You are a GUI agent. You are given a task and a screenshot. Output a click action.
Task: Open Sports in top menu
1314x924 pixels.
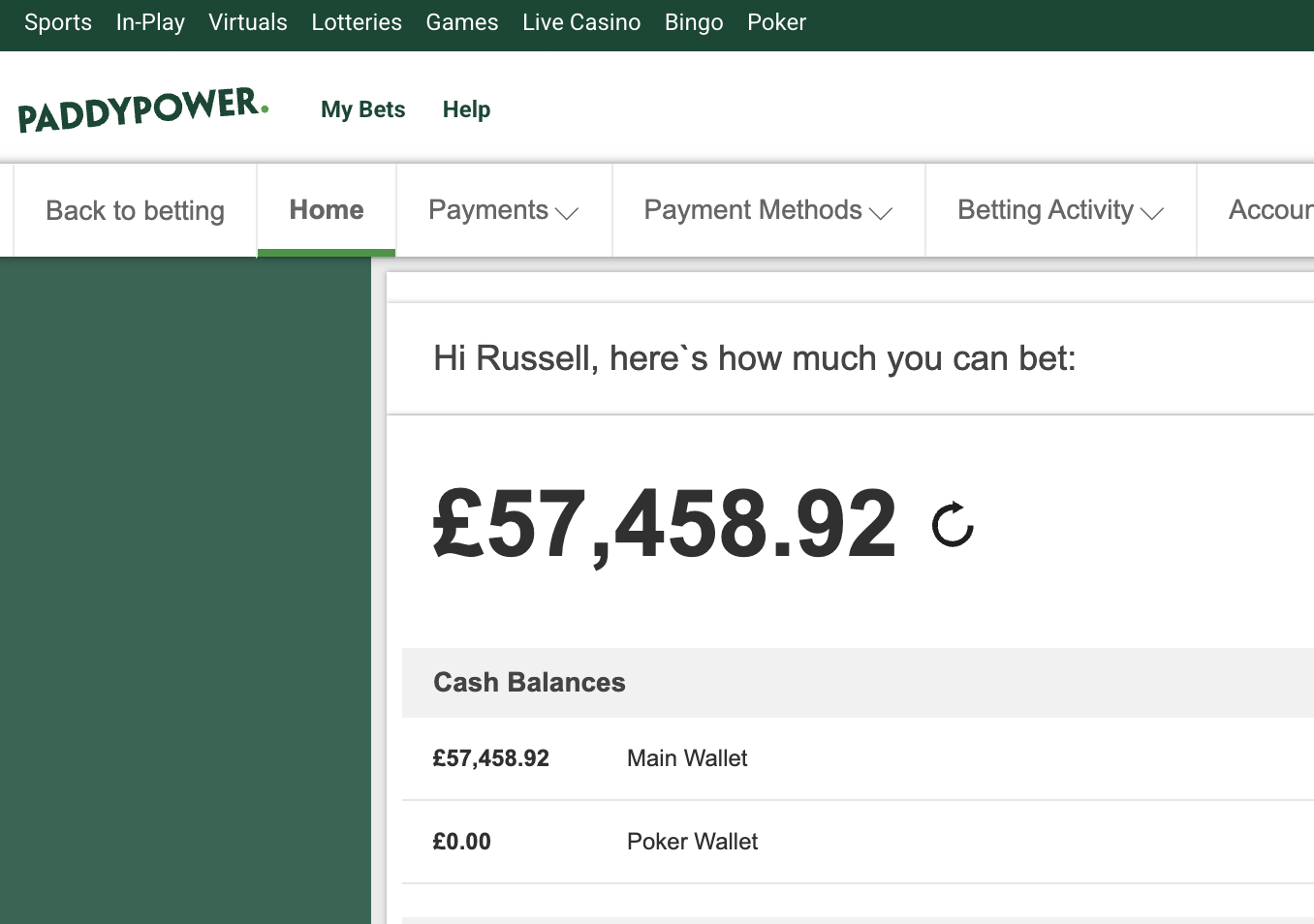[58, 22]
